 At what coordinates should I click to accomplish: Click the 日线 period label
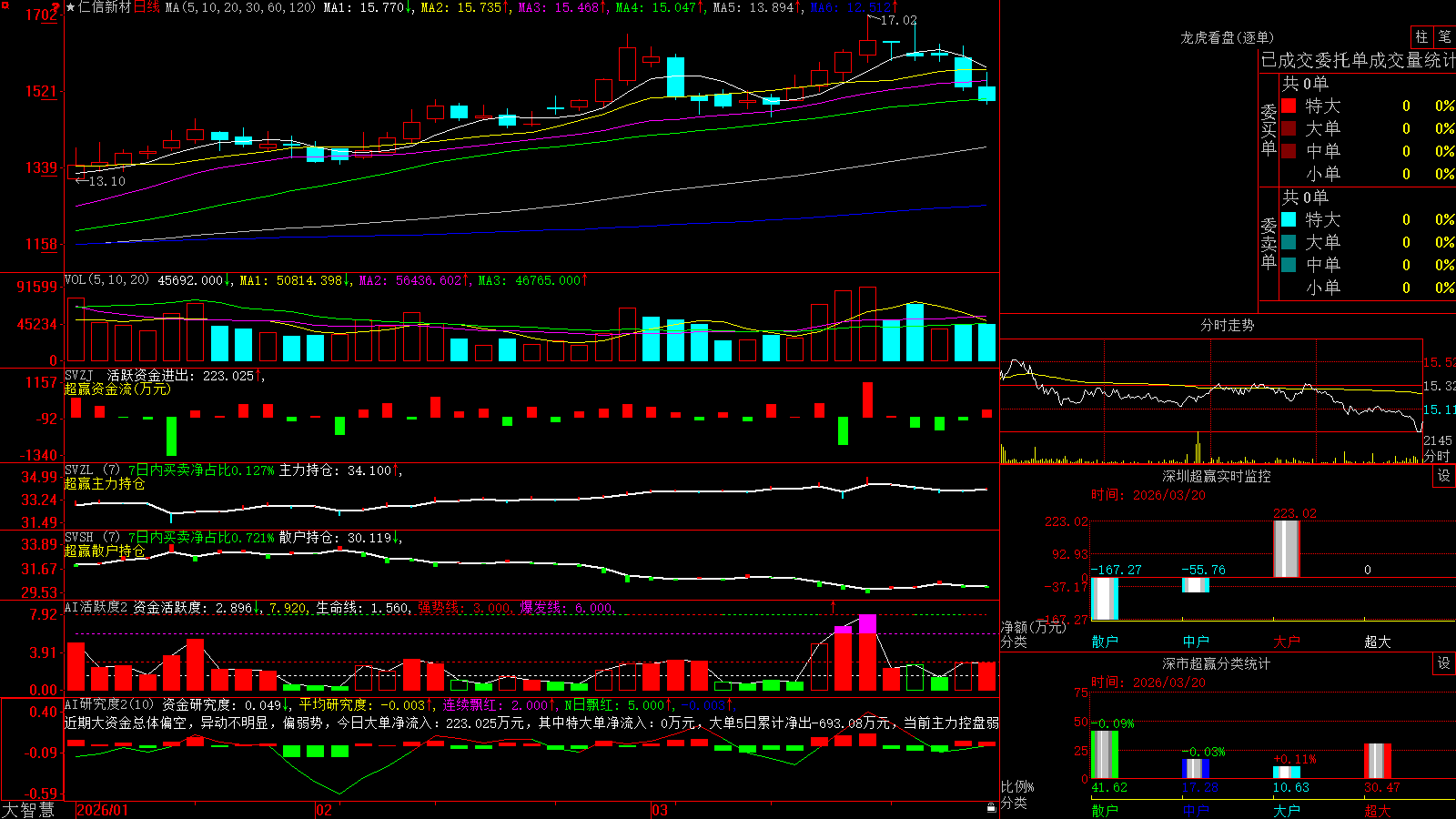(x=147, y=7)
